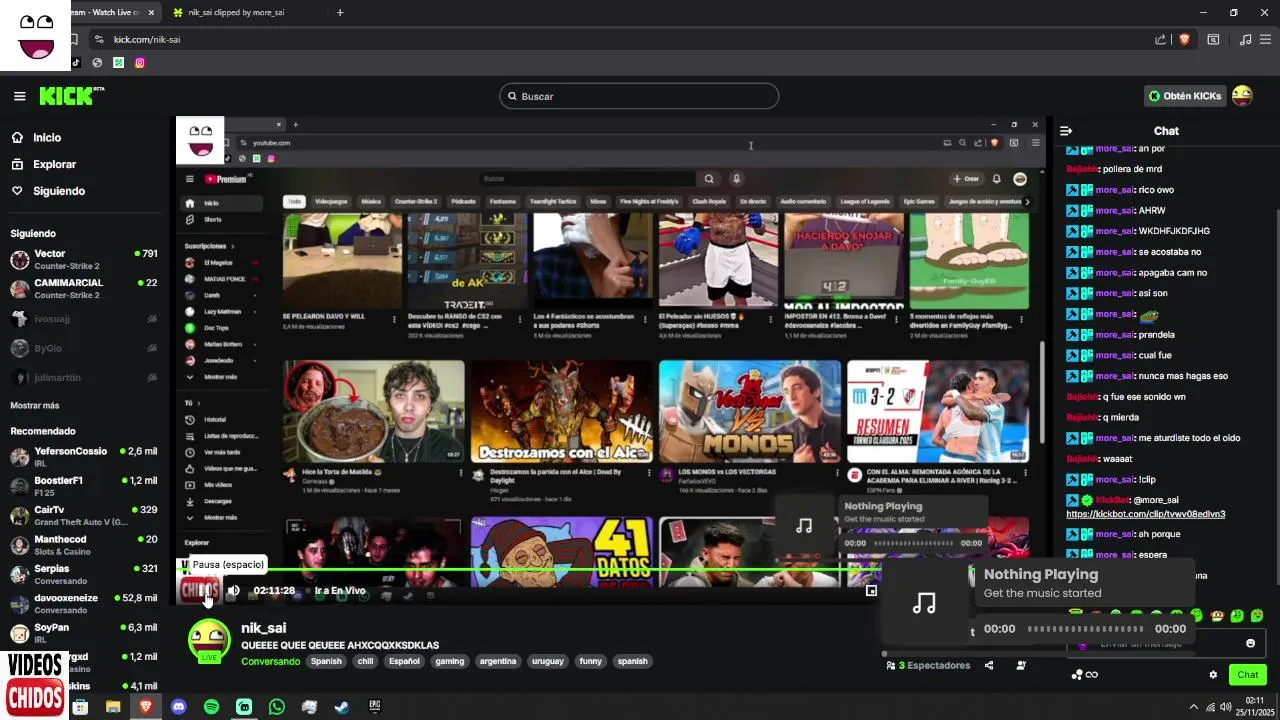The width and height of the screenshot is (1280, 720).
Task: Select the 'funny' stream tag
Action: pyautogui.click(x=591, y=661)
